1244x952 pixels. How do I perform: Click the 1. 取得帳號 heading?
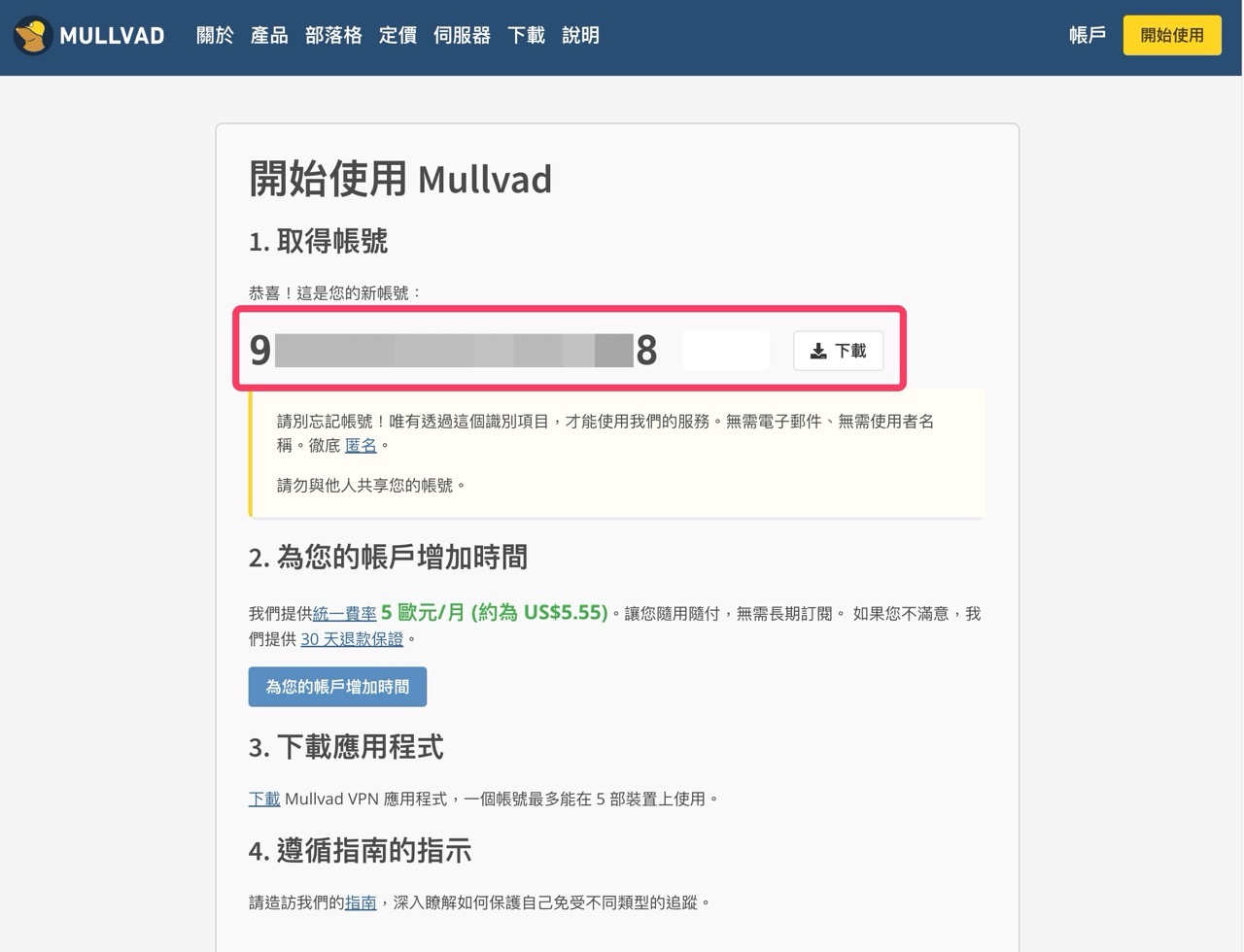pos(318,241)
